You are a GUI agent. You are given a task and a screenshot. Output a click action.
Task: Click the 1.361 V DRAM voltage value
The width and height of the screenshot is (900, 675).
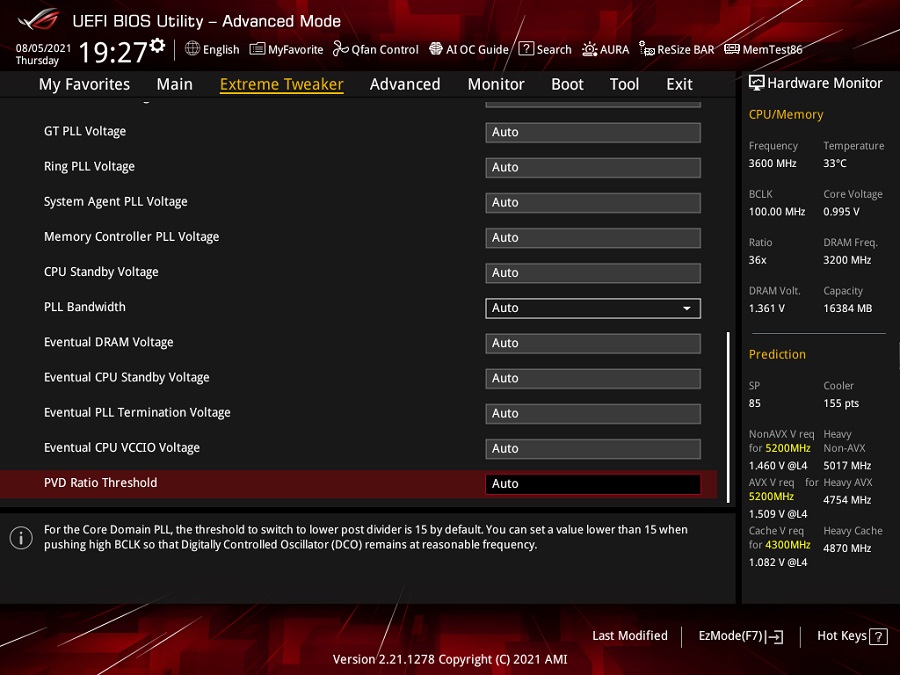[x=767, y=309]
